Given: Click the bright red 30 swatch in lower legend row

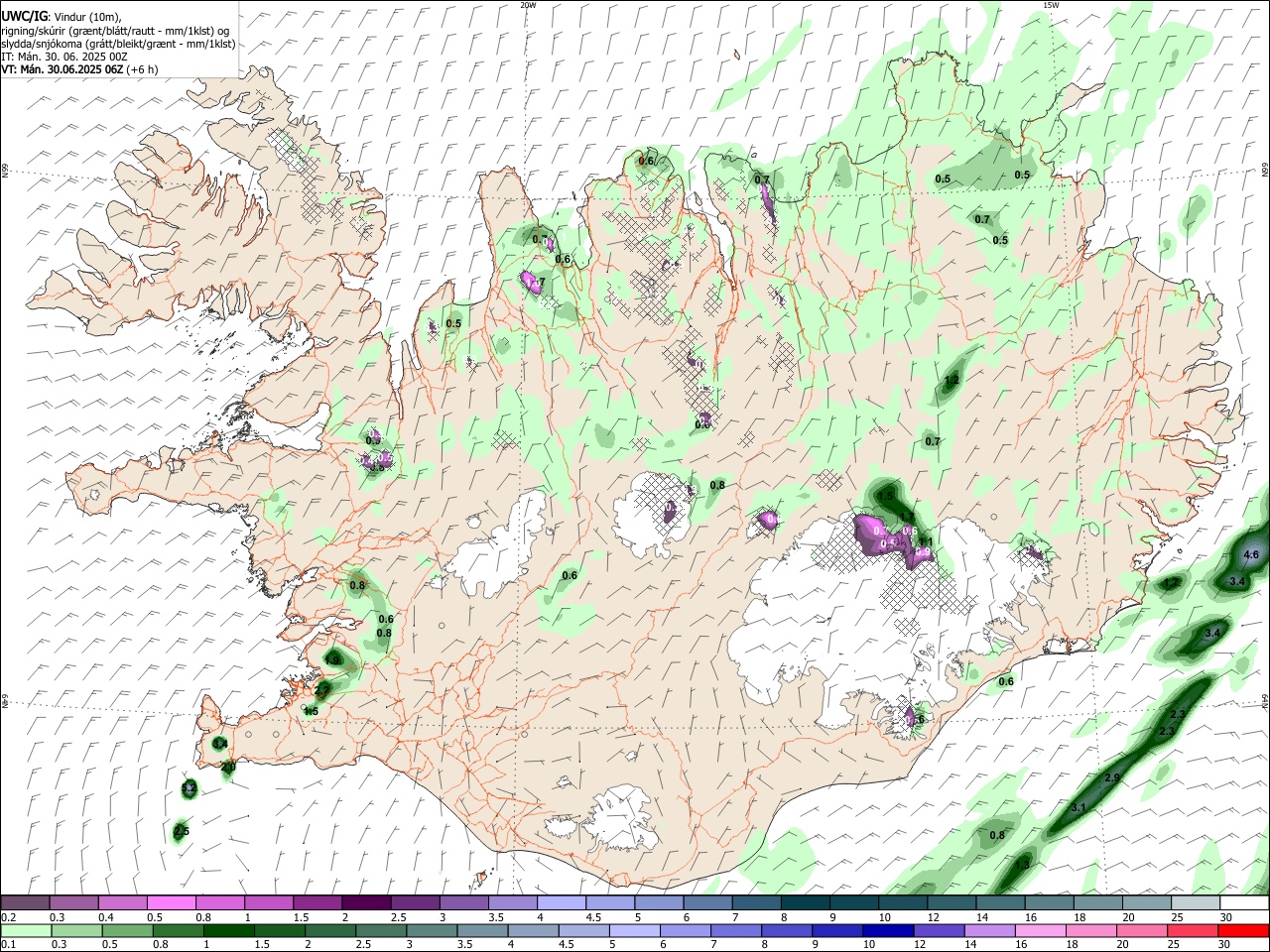Looking at the screenshot, I should pos(1244,930).
